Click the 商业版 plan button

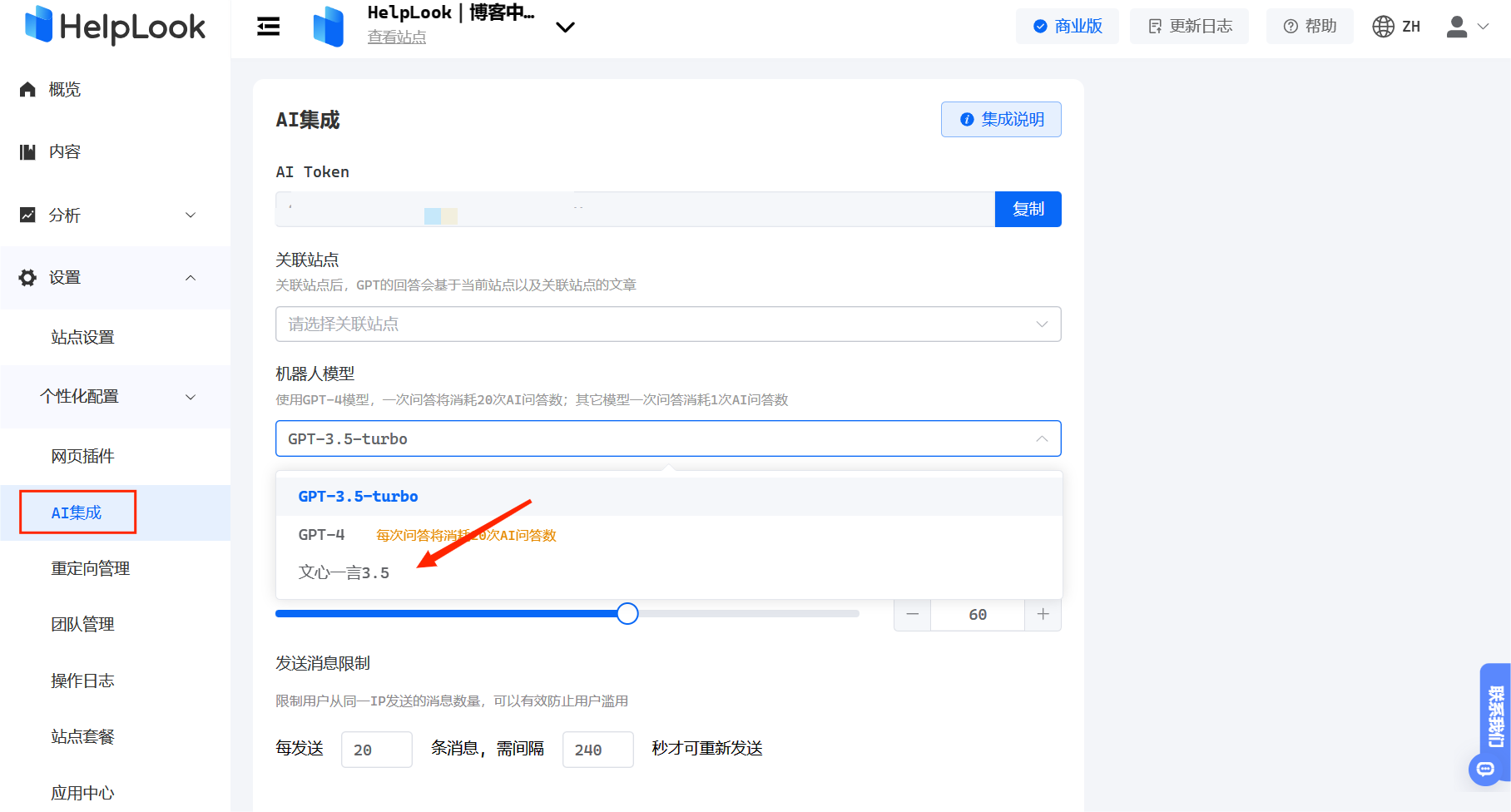point(1068,27)
